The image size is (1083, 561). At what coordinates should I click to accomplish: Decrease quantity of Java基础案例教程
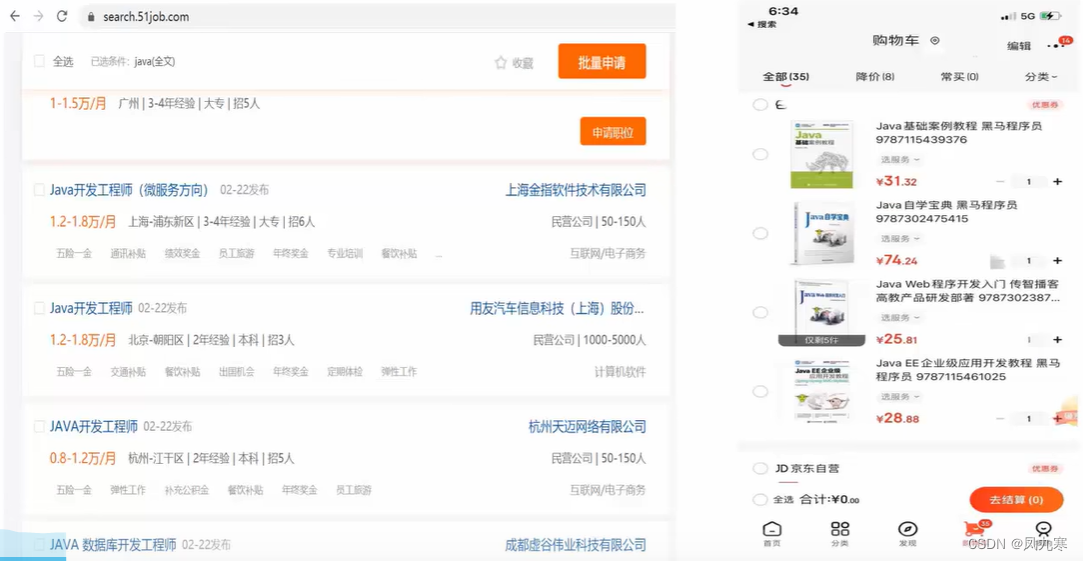tap(1000, 182)
